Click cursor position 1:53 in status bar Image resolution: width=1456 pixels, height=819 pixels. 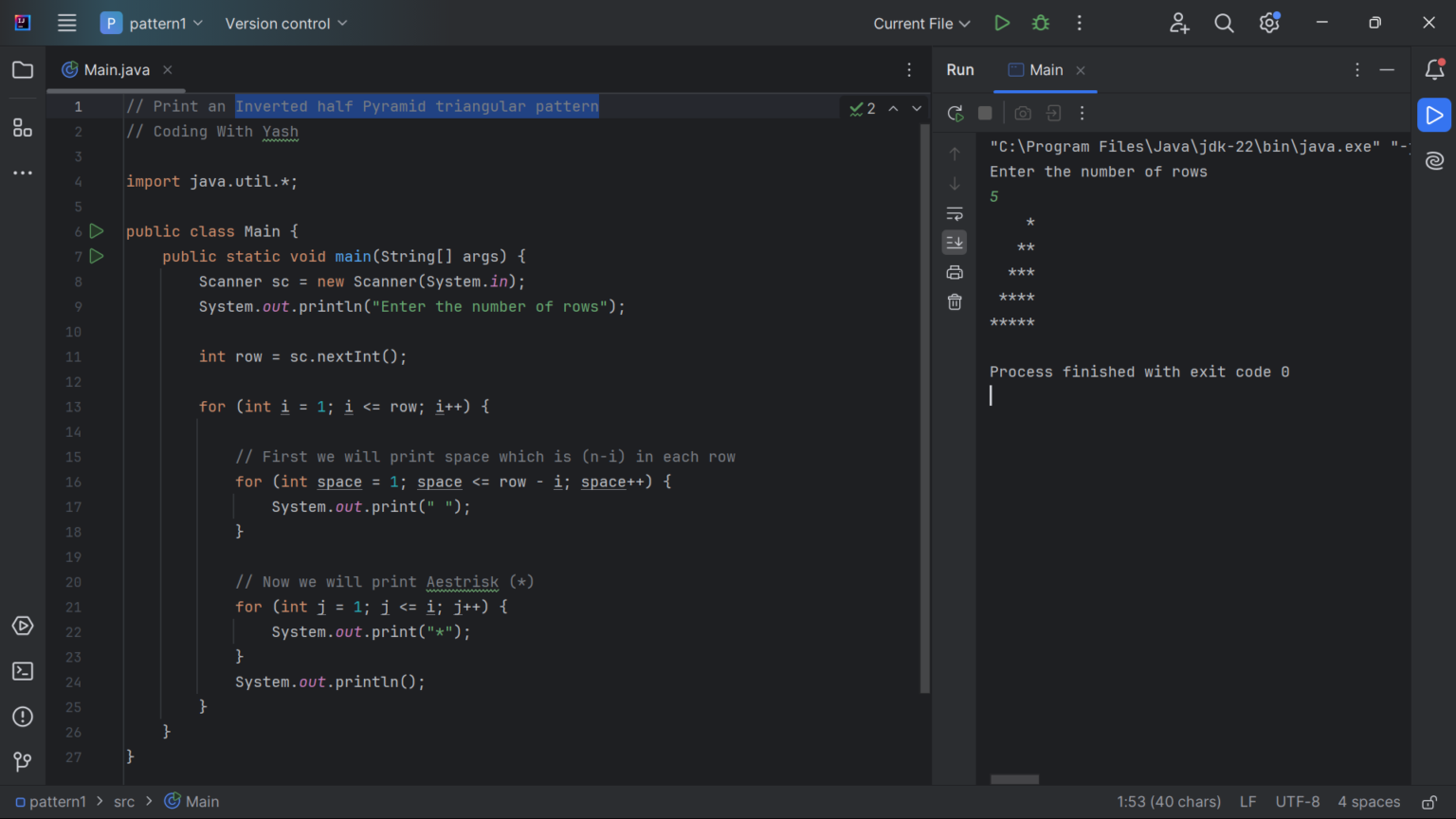[1169, 802]
